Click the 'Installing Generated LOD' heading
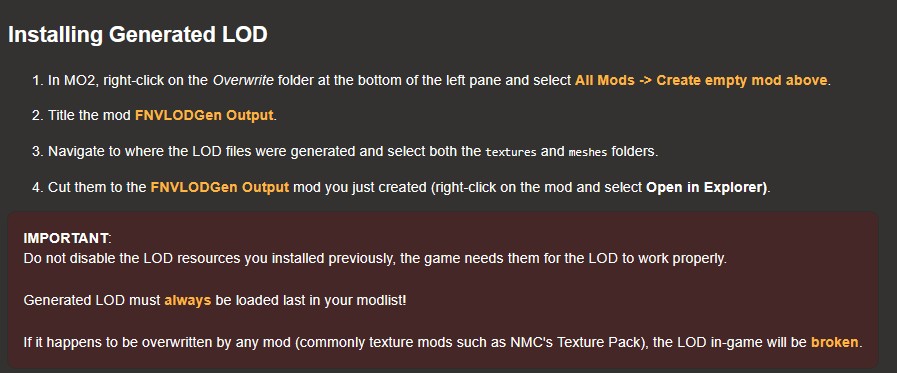Screen dimensions: 897x373 (x=137, y=35)
